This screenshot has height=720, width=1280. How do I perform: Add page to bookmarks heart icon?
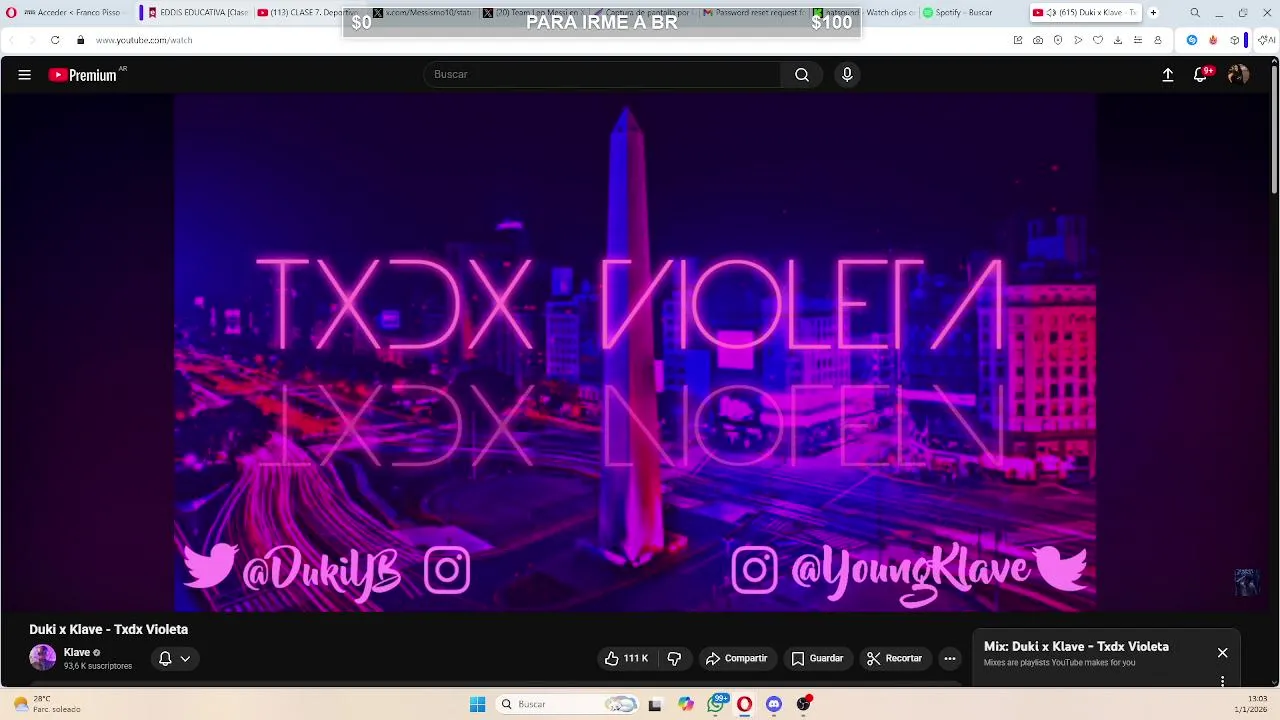(1098, 40)
